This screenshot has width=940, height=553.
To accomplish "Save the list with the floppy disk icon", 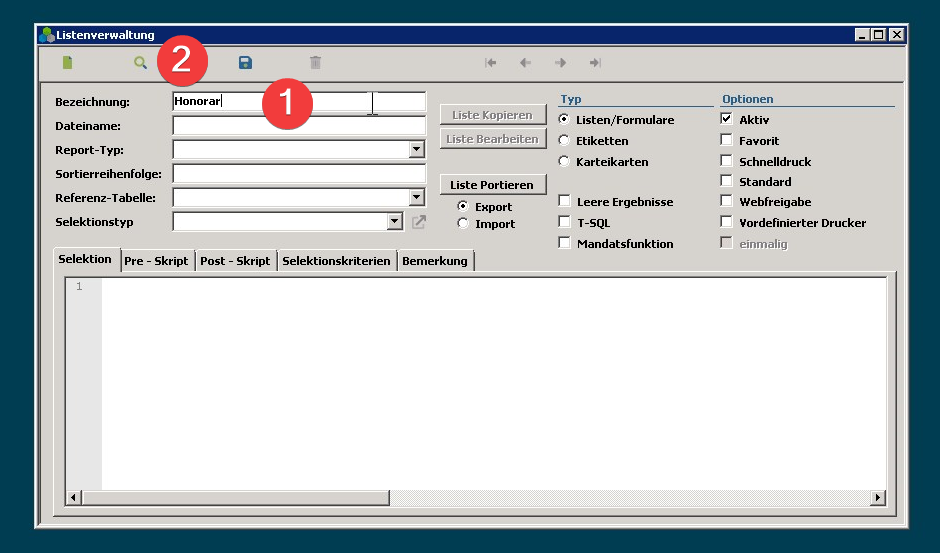I will pyautogui.click(x=245, y=62).
